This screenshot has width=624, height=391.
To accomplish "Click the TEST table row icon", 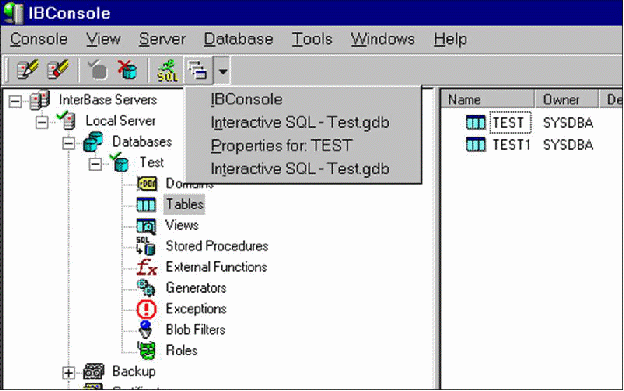I will click(476, 123).
